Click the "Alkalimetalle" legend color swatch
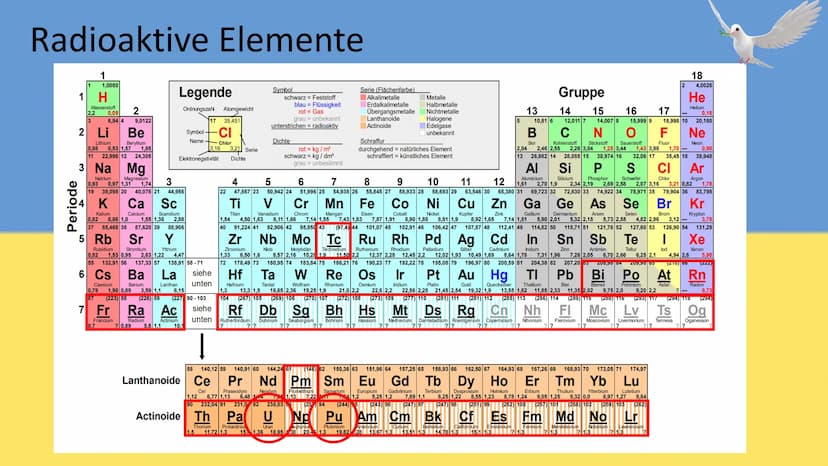 (363, 98)
